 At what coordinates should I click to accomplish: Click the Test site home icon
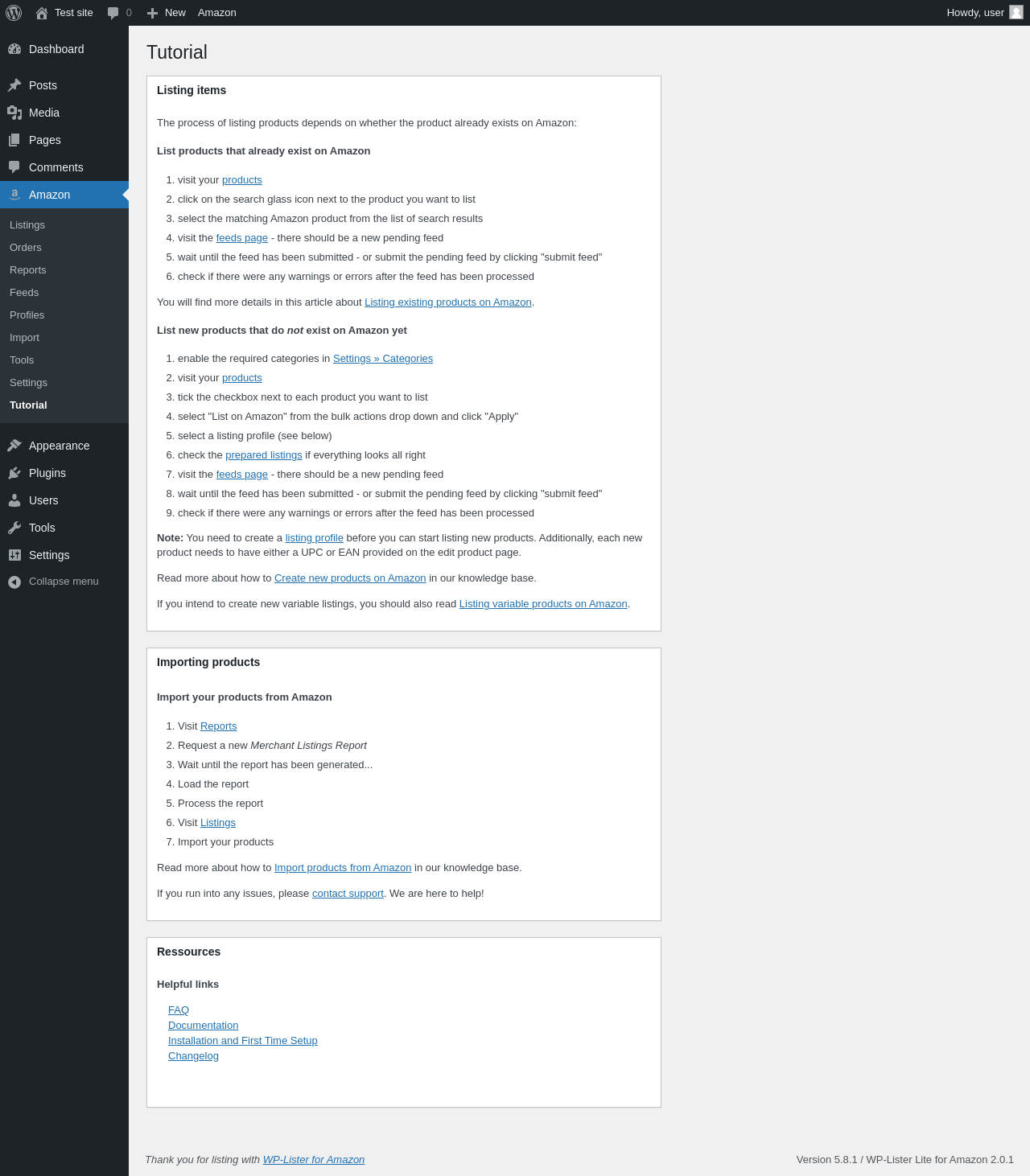42,13
